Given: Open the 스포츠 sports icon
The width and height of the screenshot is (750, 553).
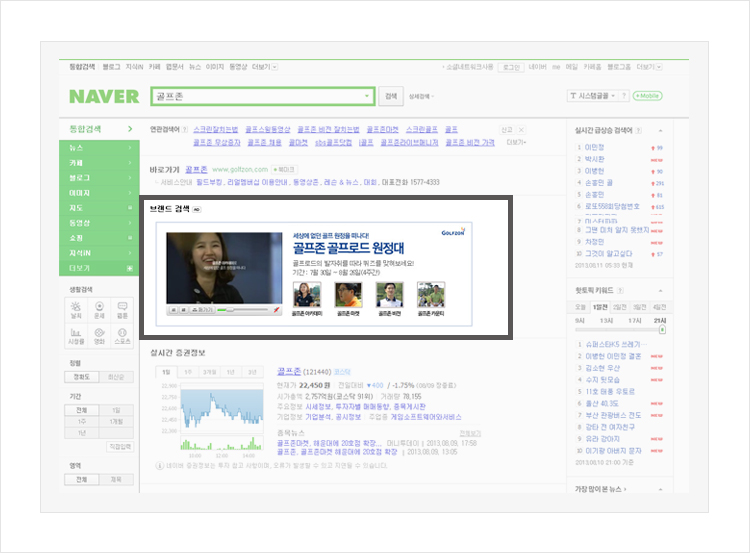Looking at the screenshot, I should pyautogui.click(x=122, y=335).
